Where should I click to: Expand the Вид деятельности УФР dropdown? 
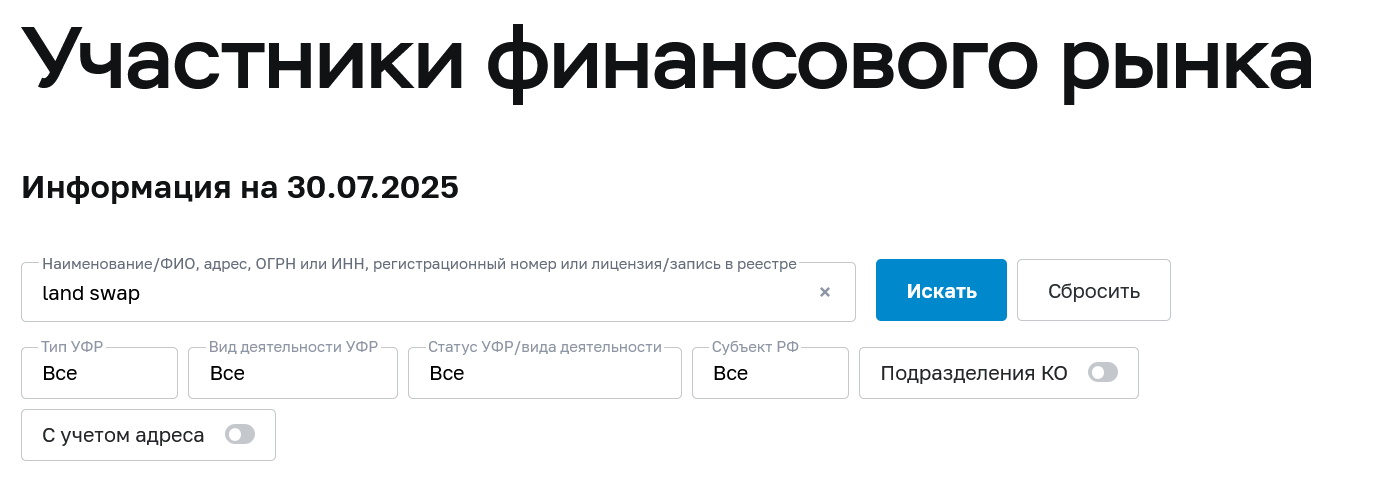coord(292,373)
